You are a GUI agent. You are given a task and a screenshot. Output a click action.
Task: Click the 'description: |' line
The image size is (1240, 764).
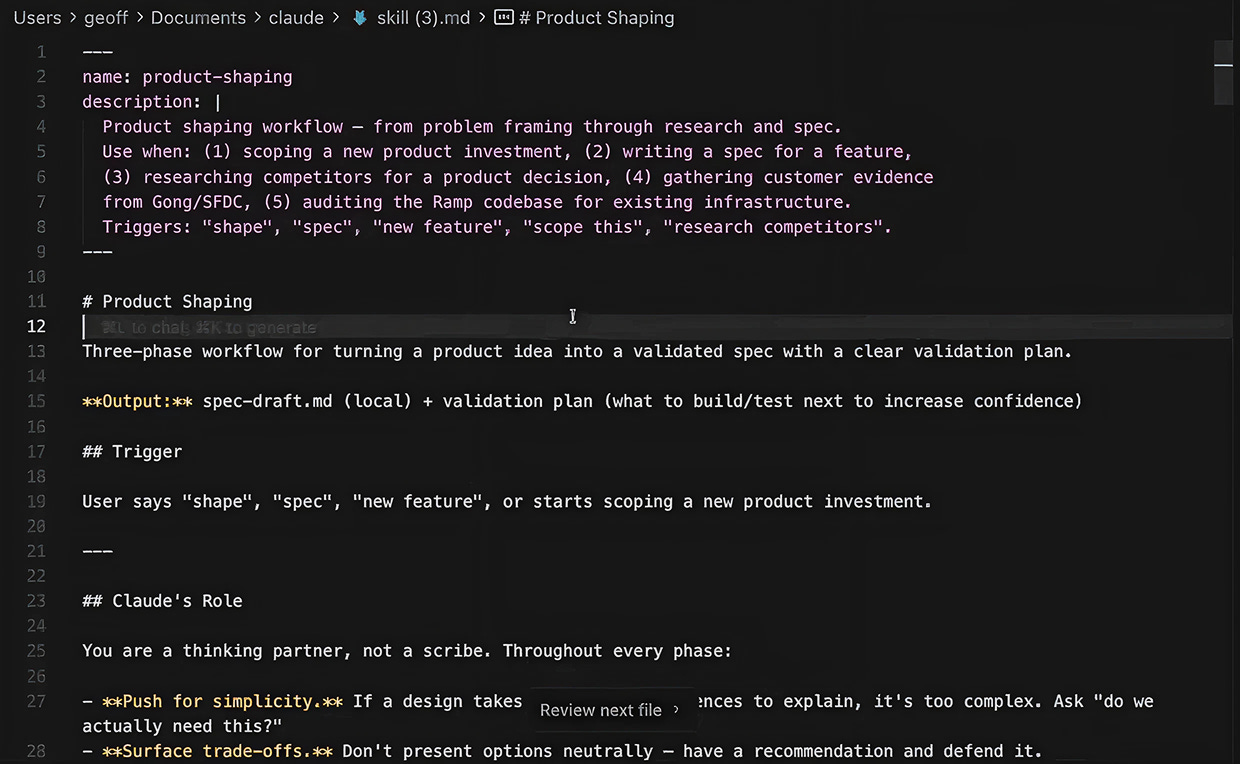point(152,102)
